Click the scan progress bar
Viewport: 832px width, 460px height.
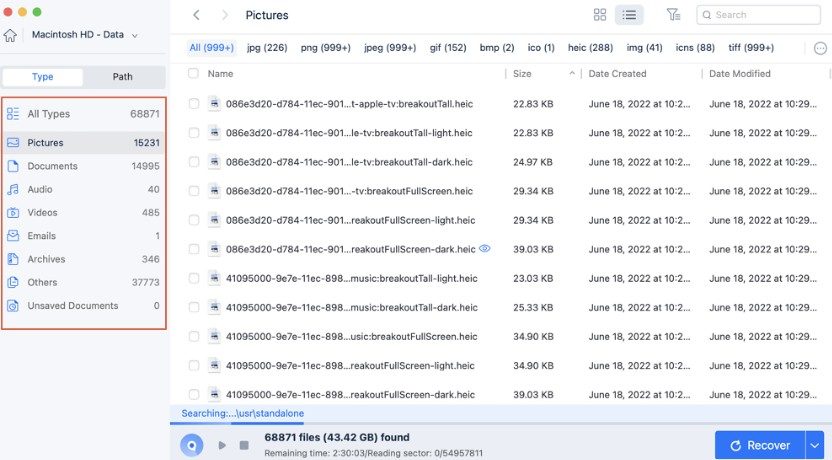click(501, 423)
